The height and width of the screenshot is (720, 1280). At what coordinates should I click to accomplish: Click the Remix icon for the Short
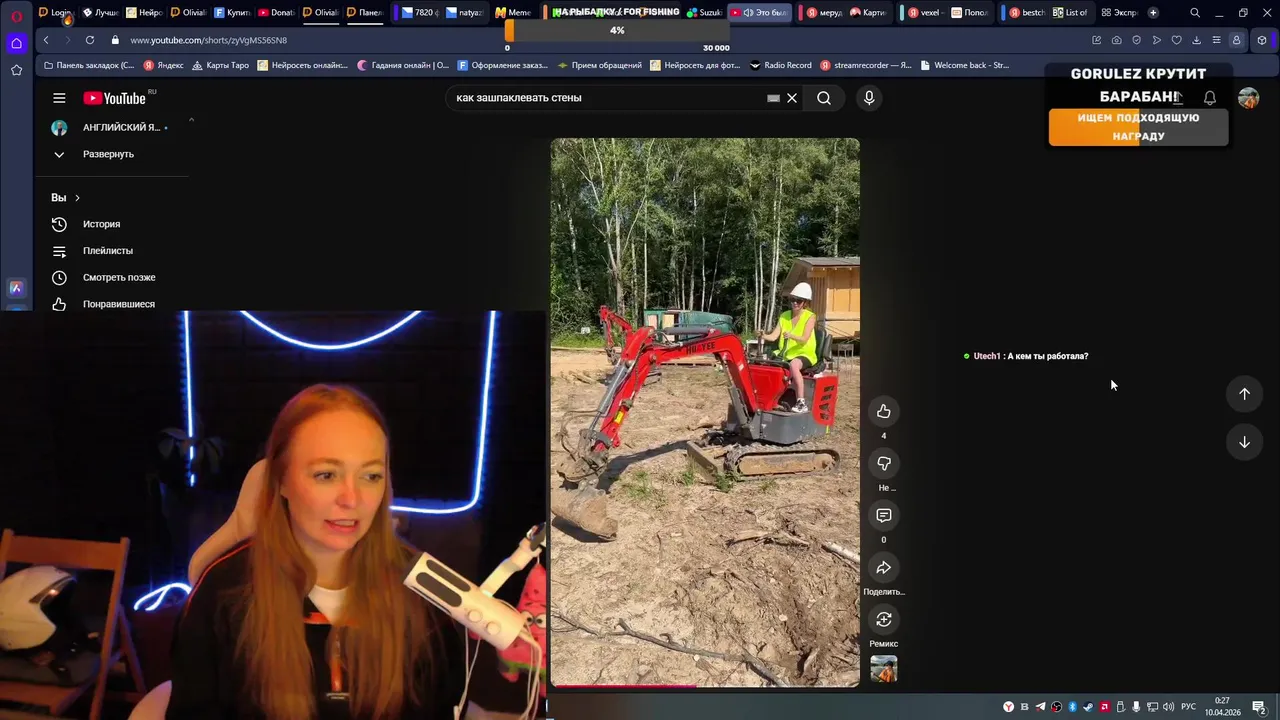(x=884, y=619)
